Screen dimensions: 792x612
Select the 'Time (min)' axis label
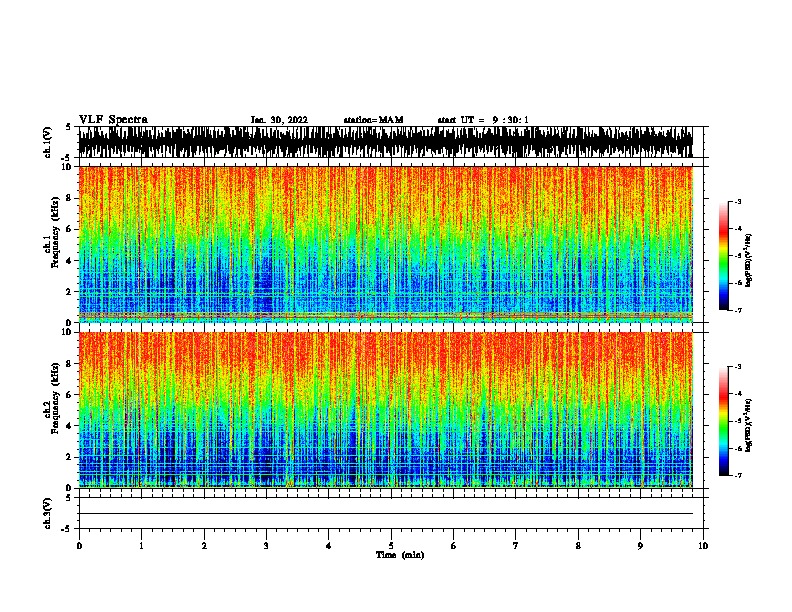coord(400,555)
